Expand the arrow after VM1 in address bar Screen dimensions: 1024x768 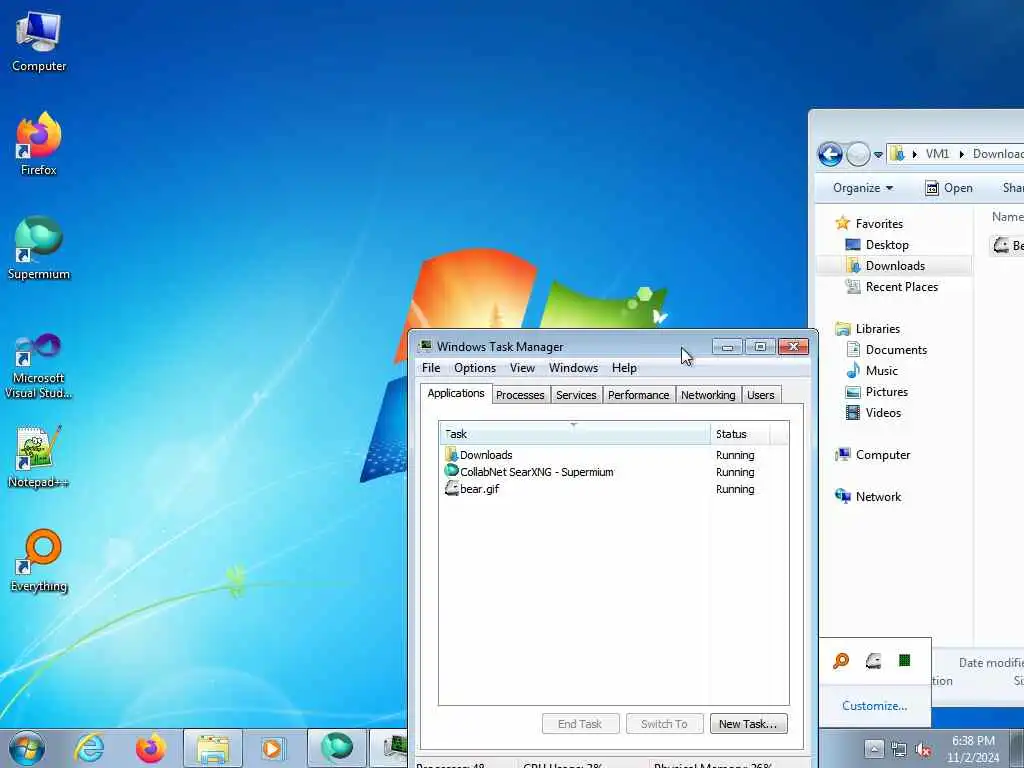coord(961,154)
